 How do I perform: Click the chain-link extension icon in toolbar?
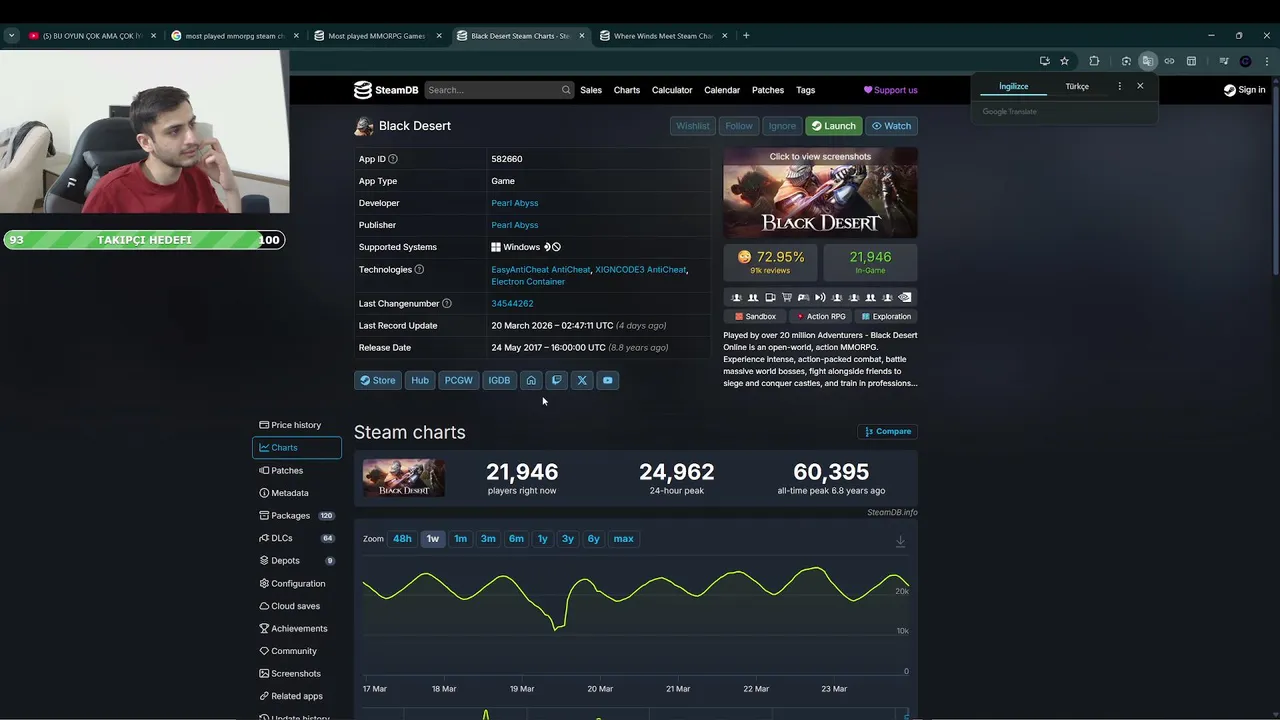point(1169,61)
